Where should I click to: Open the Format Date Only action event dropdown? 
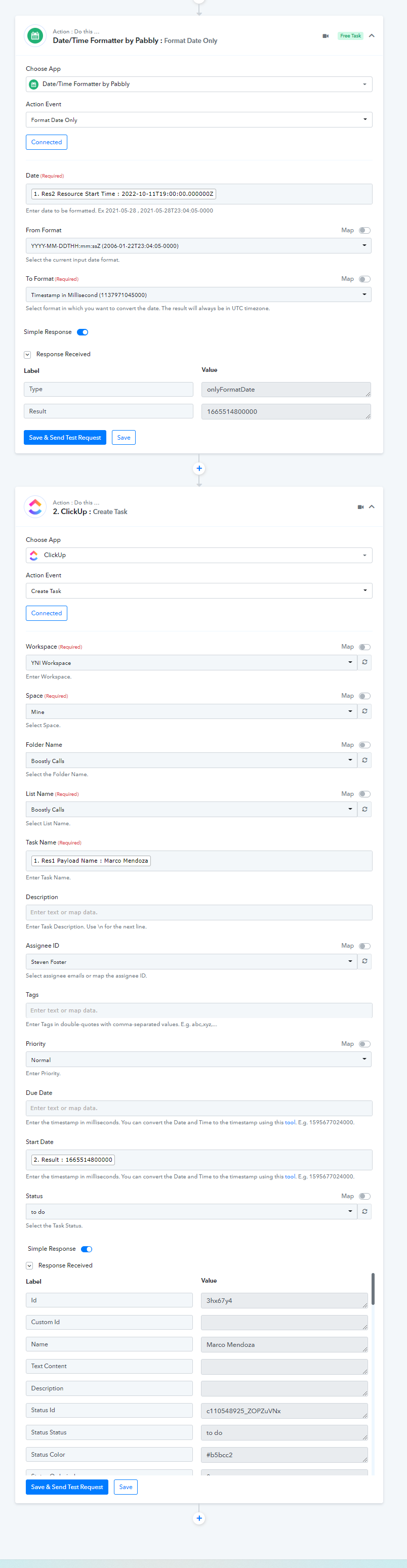198,120
